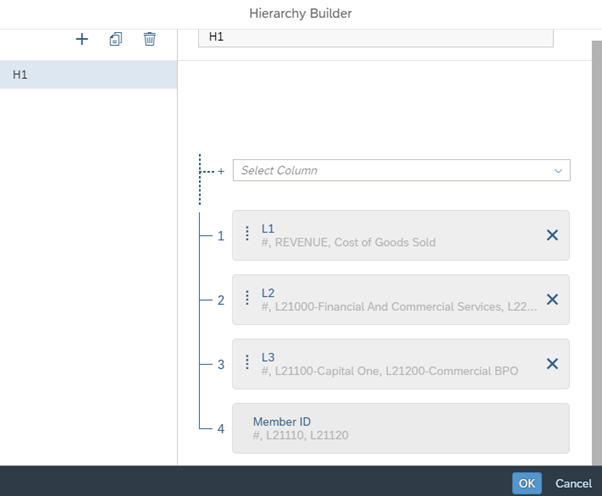This screenshot has width=602, height=496.
Task: Click the L3 level drag handle dots
Action: (247, 362)
